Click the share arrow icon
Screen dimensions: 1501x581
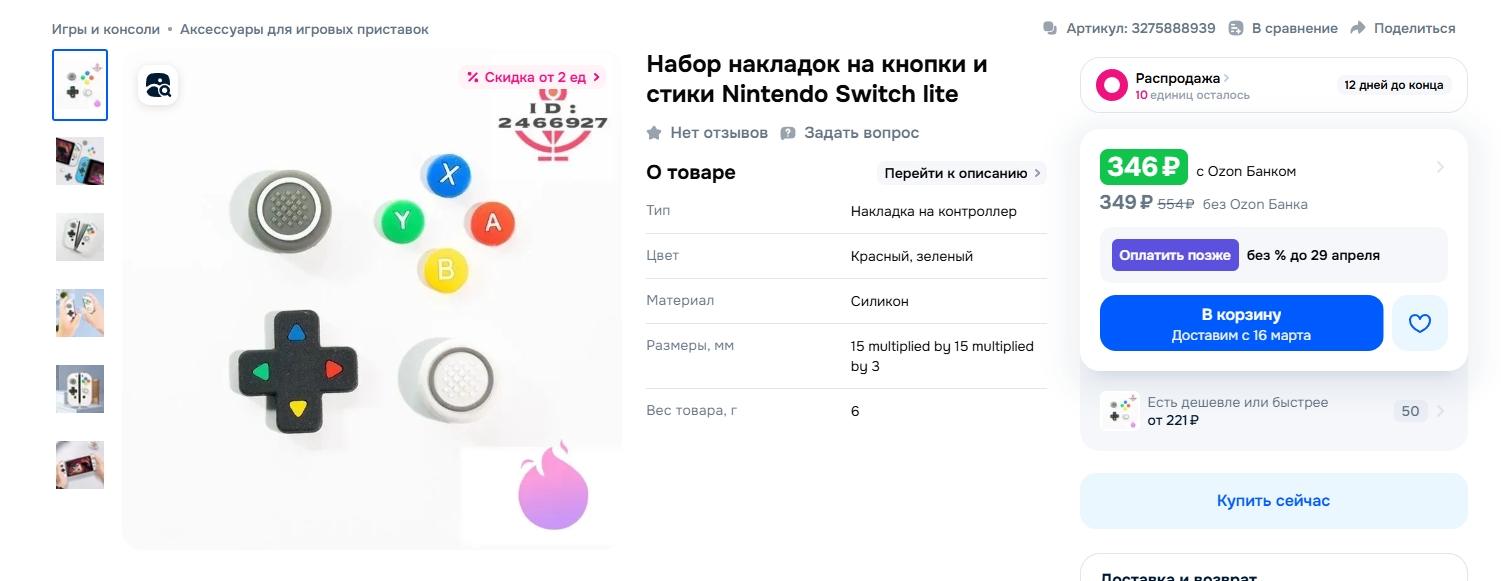tap(1358, 28)
